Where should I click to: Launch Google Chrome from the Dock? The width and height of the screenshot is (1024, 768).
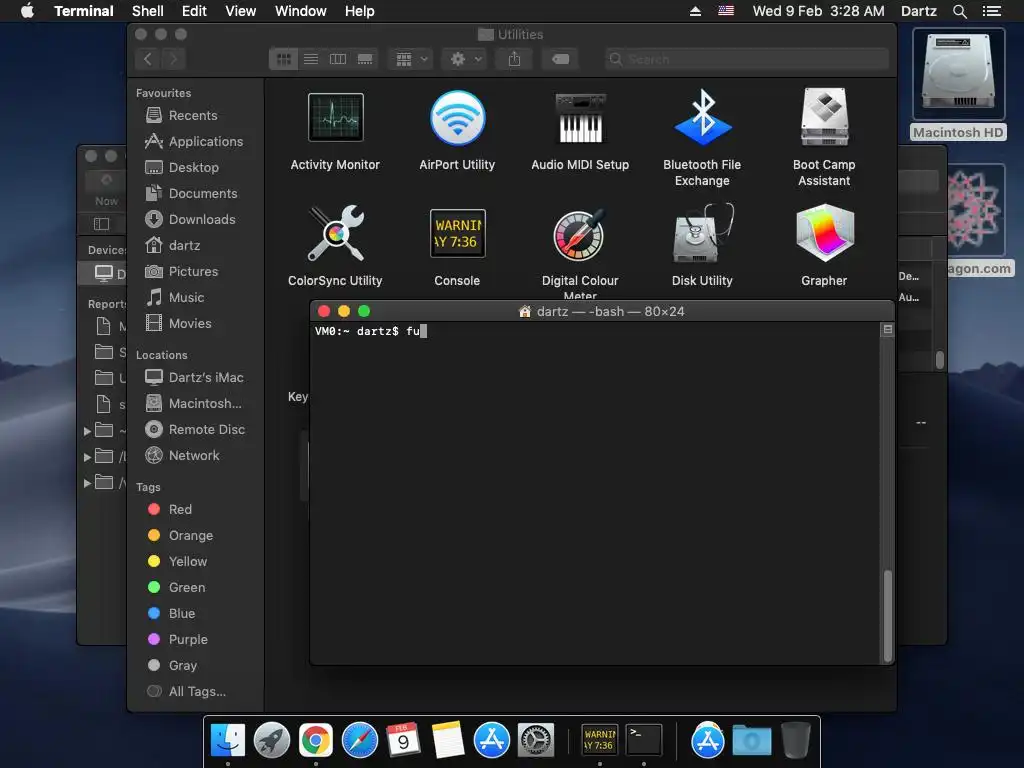tap(315, 741)
